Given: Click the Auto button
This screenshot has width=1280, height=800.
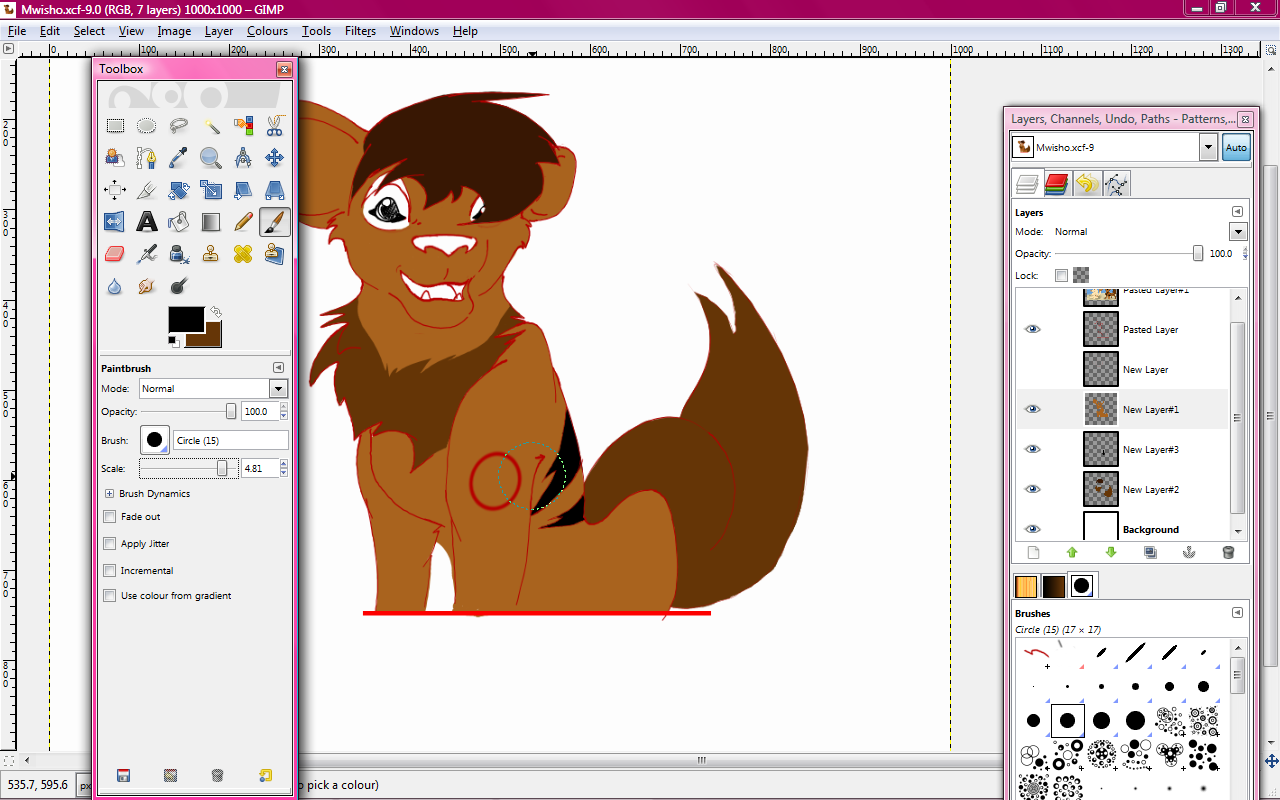Looking at the screenshot, I should coord(1236,147).
